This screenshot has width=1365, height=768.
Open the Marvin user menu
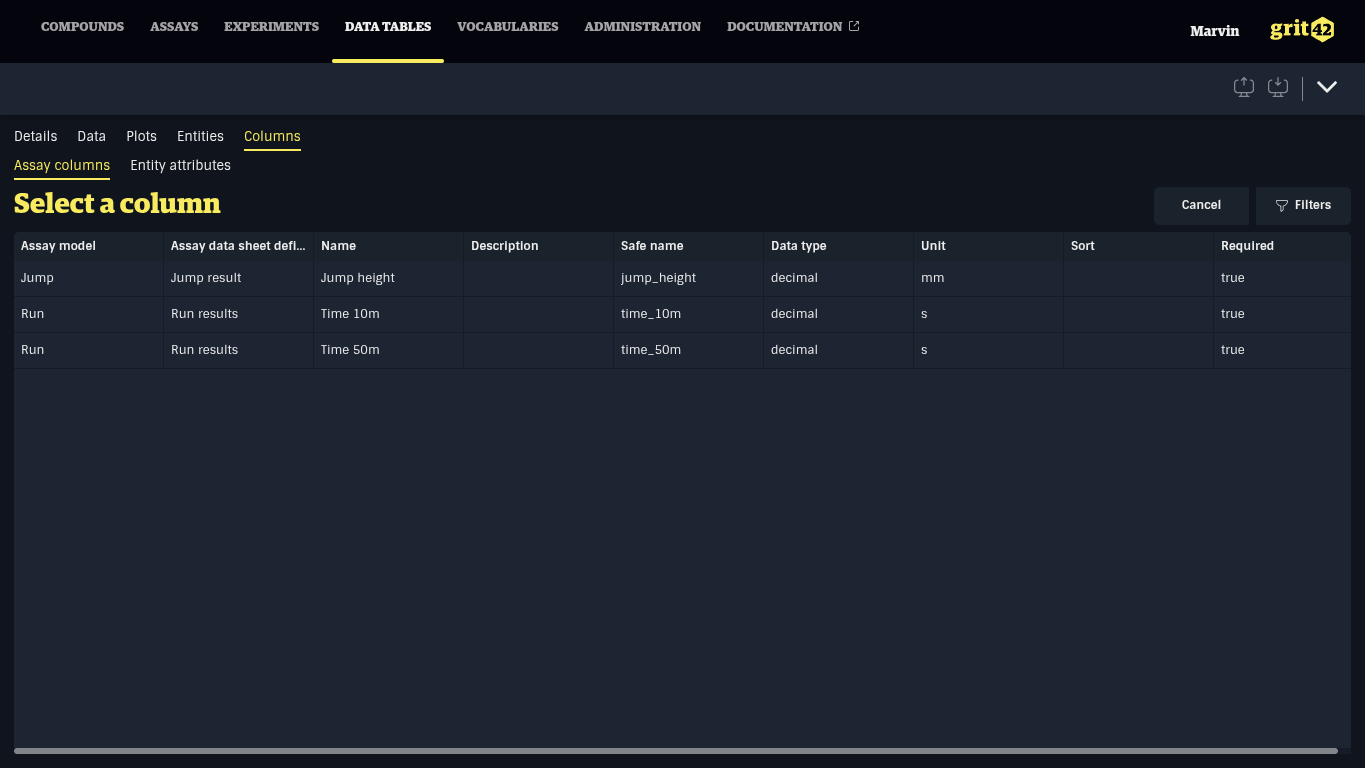(x=1214, y=31)
